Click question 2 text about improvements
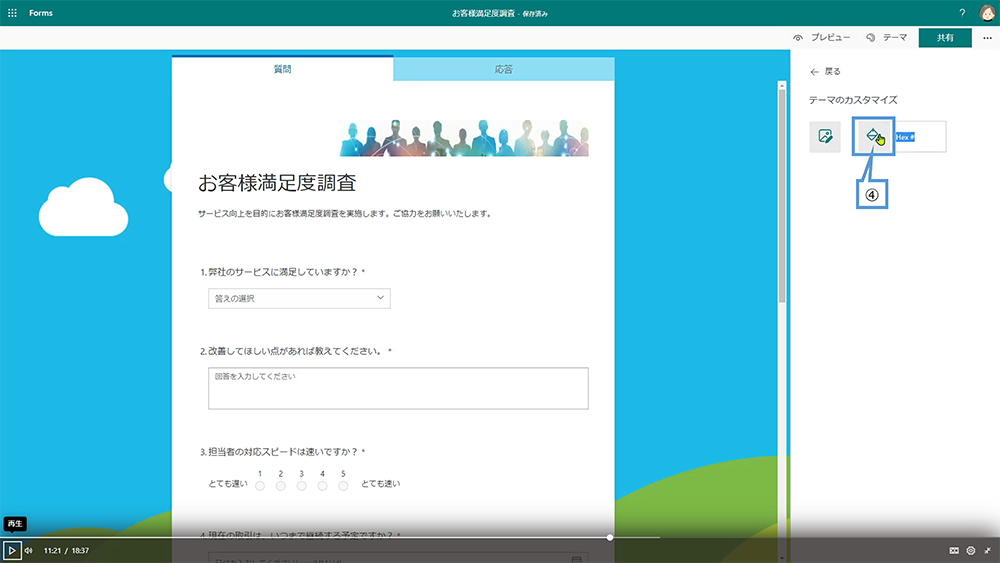Viewport: 1000px width, 563px height. pos(296,351)
